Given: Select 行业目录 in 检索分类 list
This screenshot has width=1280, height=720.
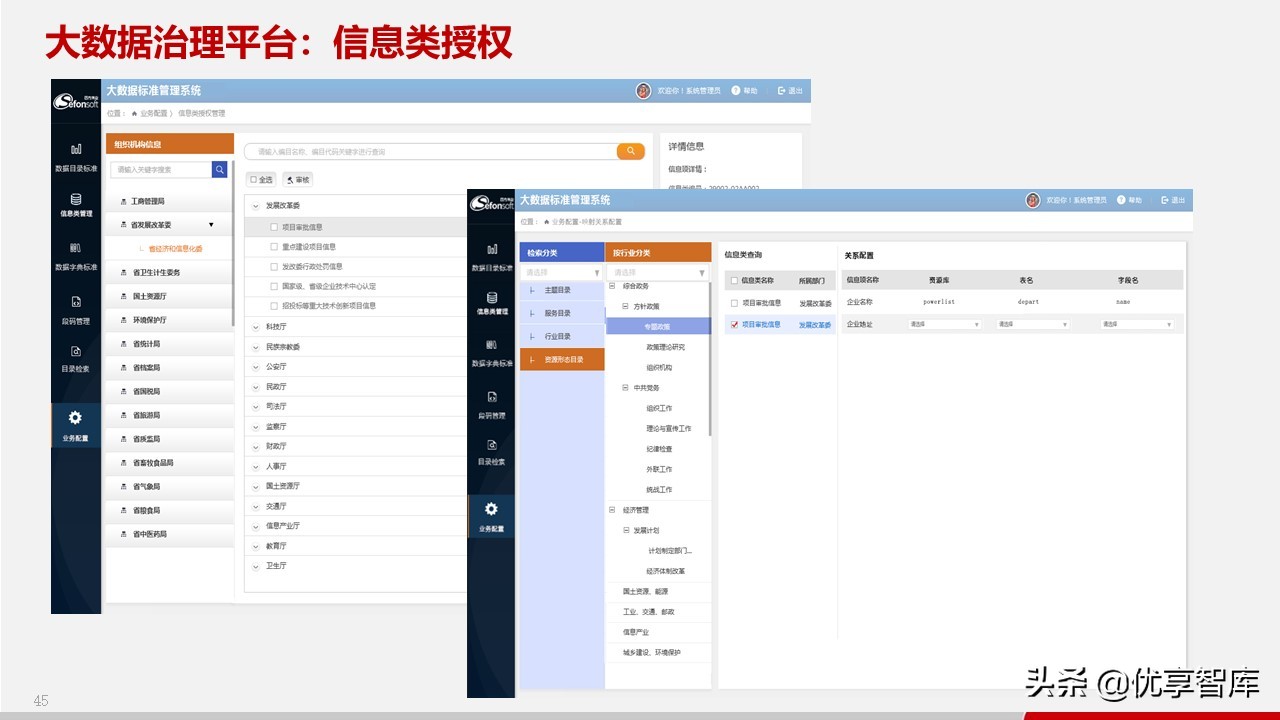Looking at the screenshot, I should tap(562, 337).
